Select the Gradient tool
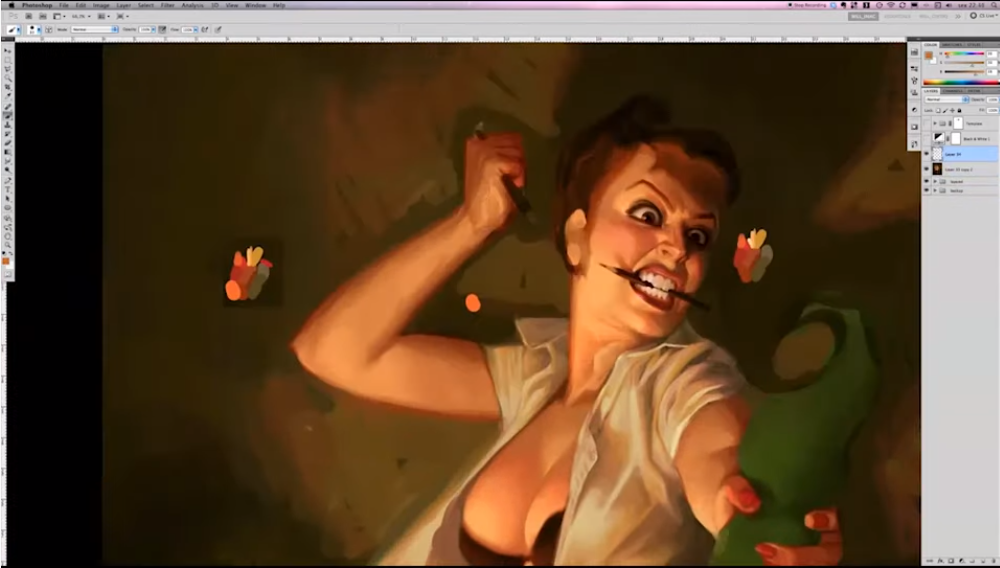Screen dimensions: 1000x568 [8, 152]
